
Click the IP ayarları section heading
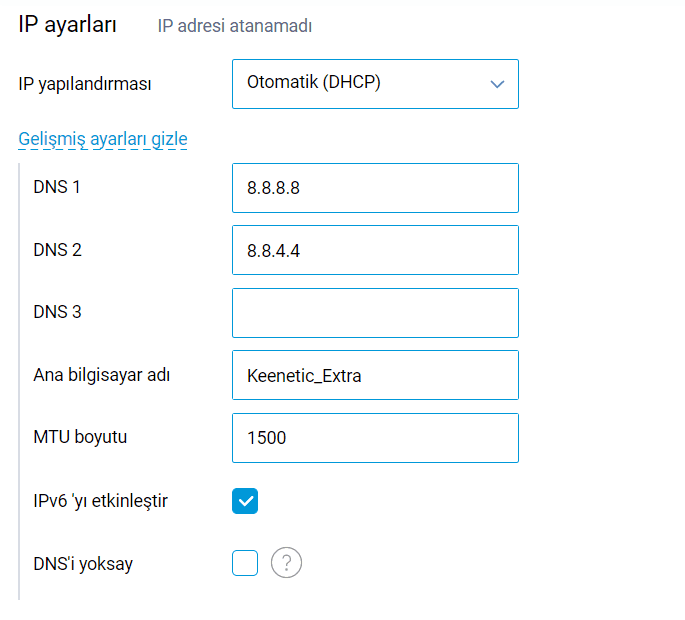click(x=67, y=24)
